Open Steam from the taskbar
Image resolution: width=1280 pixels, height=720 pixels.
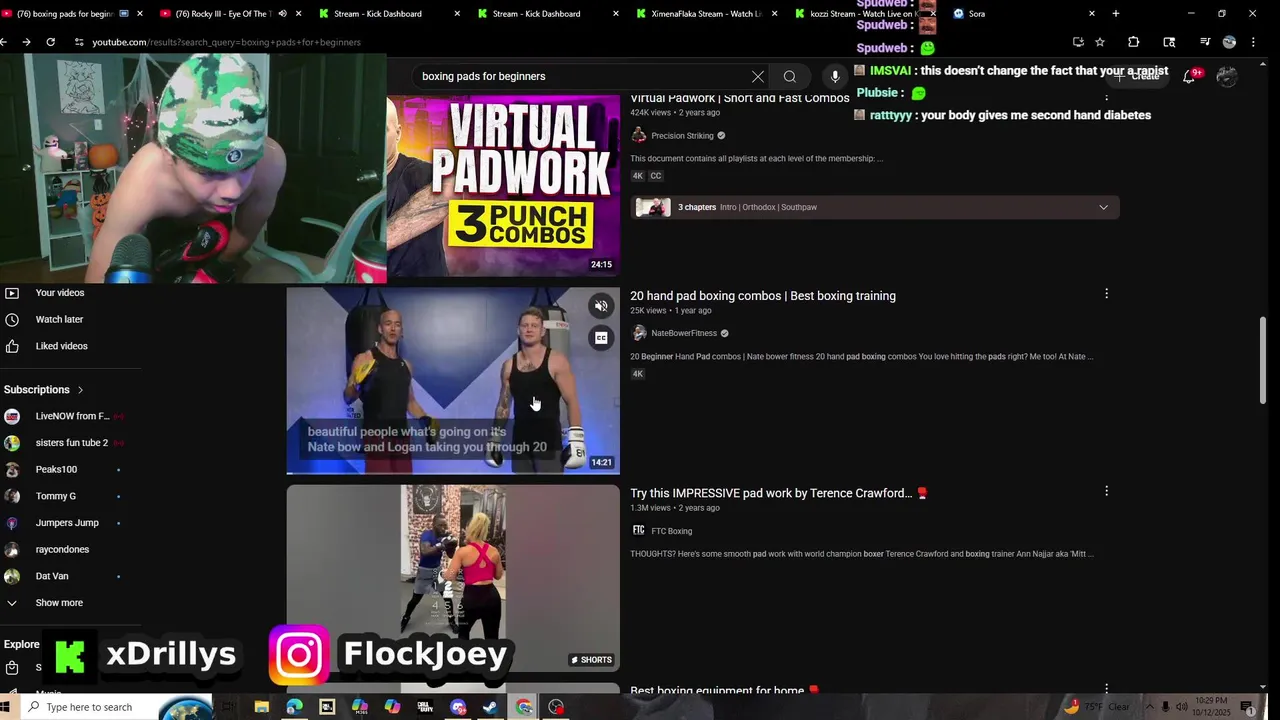pyautogui.click(x=490, y=707)
